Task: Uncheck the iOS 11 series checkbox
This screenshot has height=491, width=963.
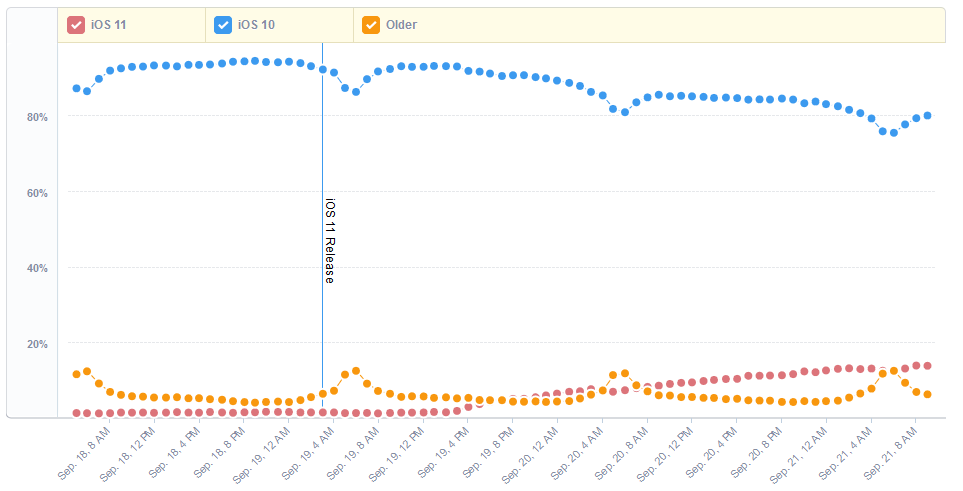Action: click(76, 25)
